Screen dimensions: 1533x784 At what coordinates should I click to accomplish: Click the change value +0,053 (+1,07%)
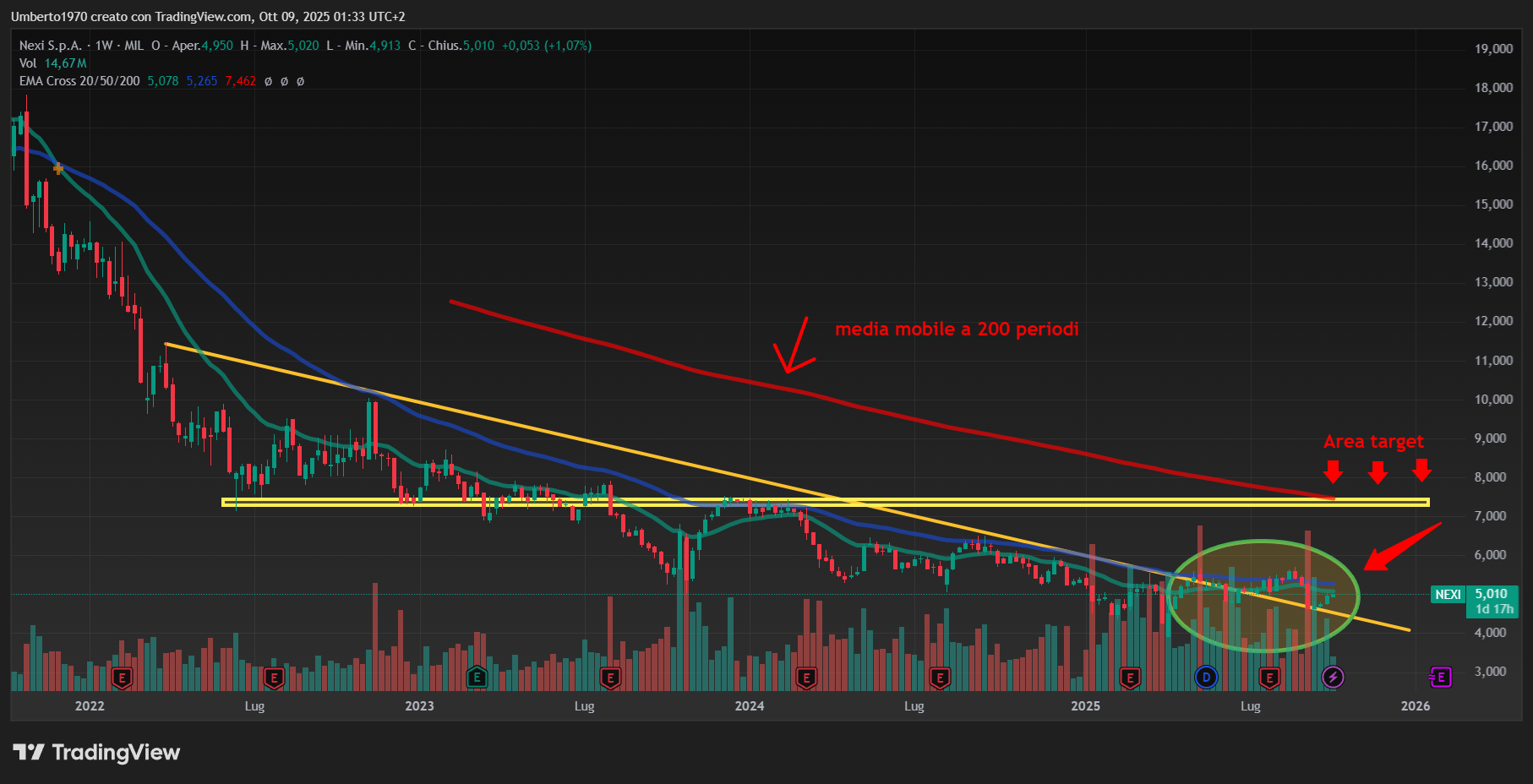(x=547, y=46)
